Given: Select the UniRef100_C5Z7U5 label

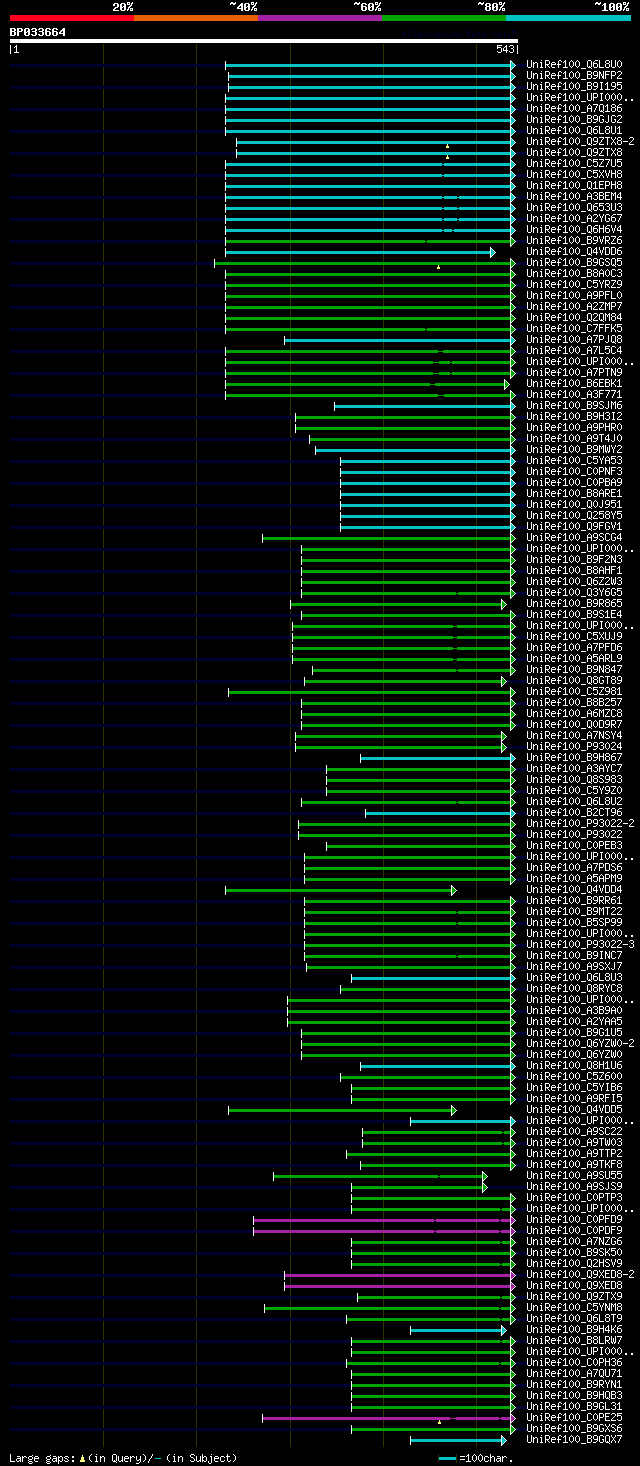Looking at the screenshot, I should pyautogui.click(x=574, y=164).
